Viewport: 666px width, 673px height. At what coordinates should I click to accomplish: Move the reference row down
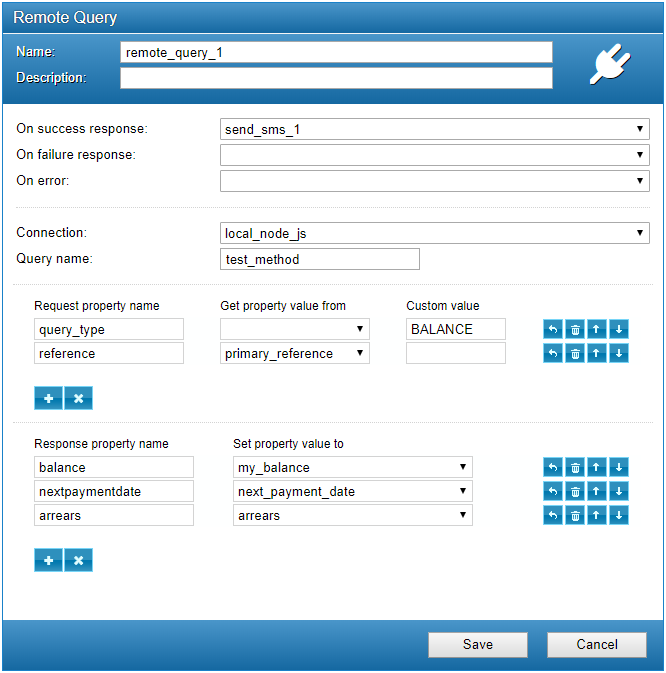pos(619,353)
